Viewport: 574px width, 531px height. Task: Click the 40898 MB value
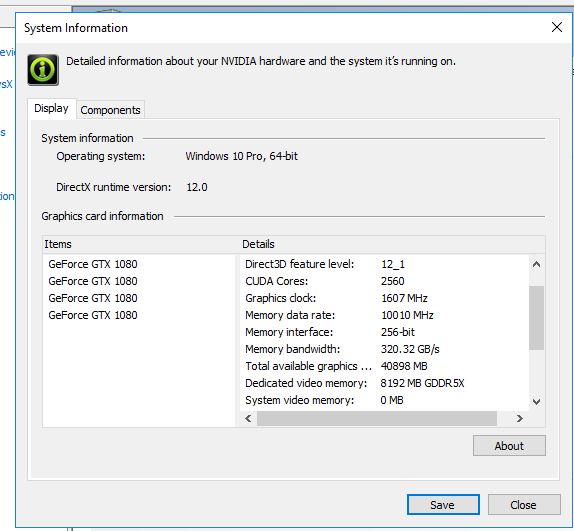tap(404, 366)
